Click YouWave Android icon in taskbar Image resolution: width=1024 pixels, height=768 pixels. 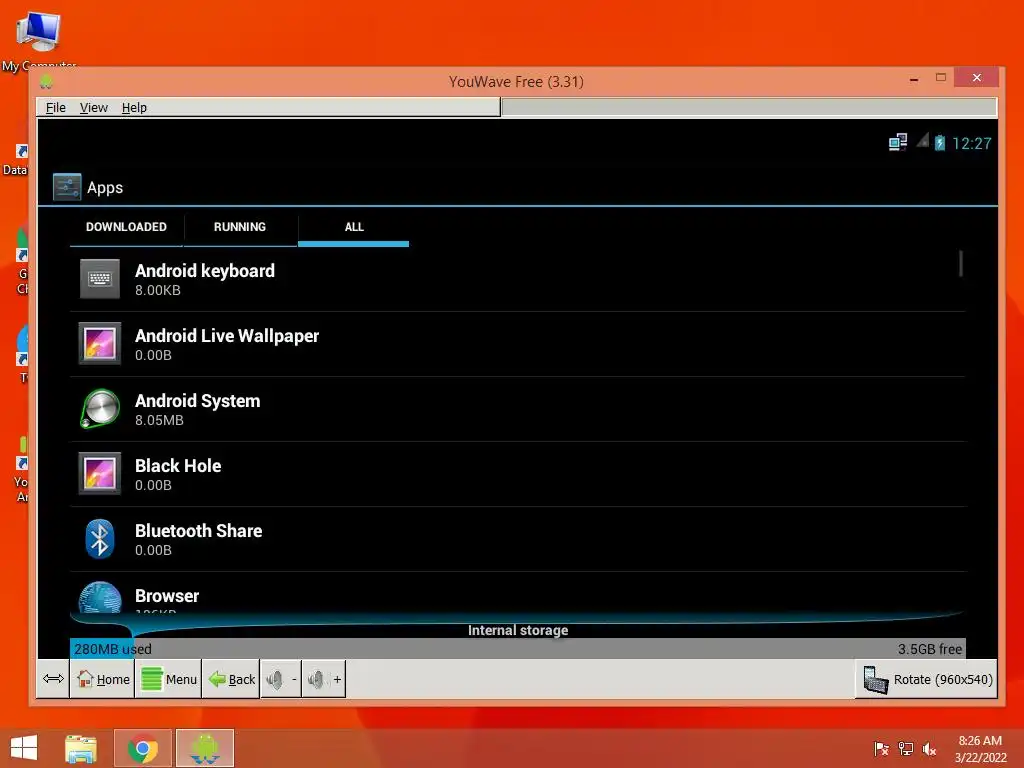205,748
